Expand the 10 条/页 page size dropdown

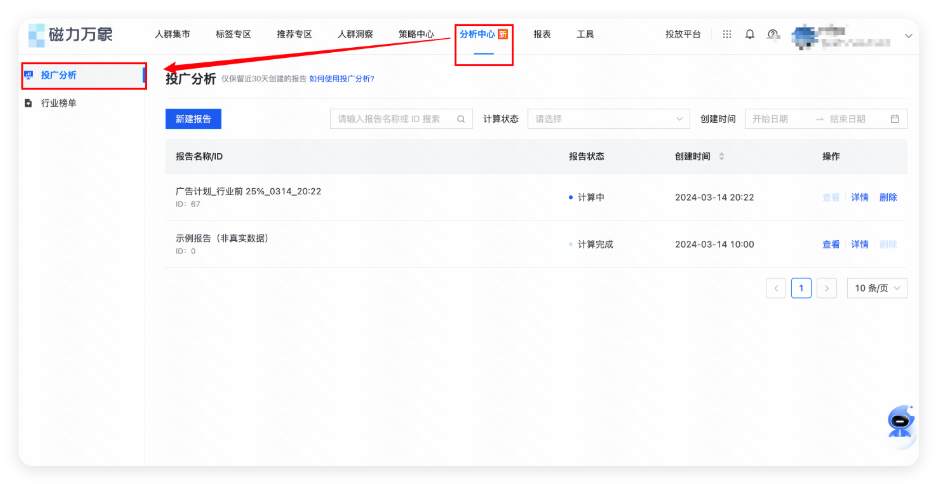coord(877,288)
